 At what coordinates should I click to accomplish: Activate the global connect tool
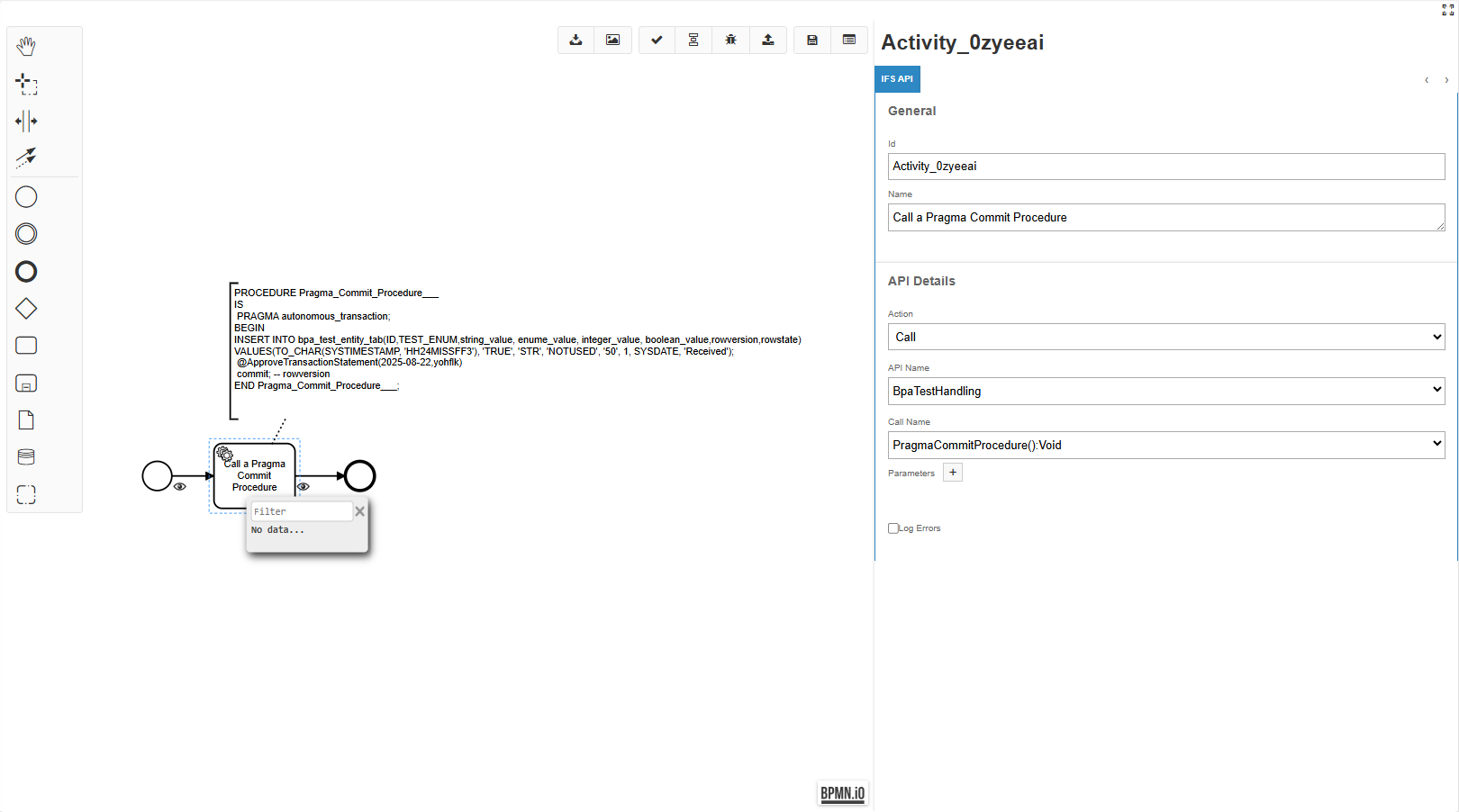[26, 158]
